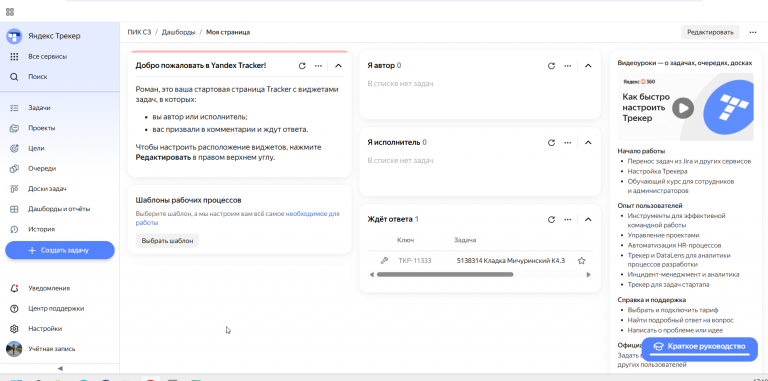The height and width of the screenshot is (381, 768).
Task: Open the Цели sidebar icon
Action: (x=14, y=148)
